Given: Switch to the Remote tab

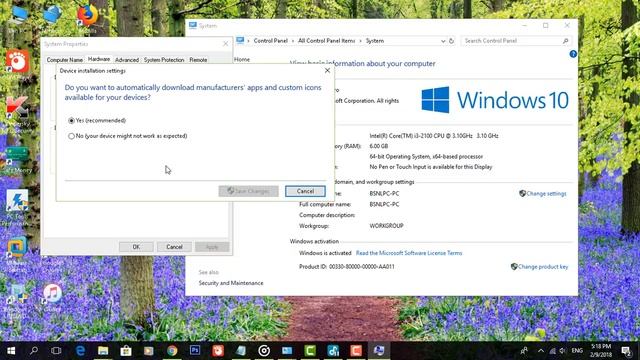Looking at the screenshot, I should (x=198, y=60).
